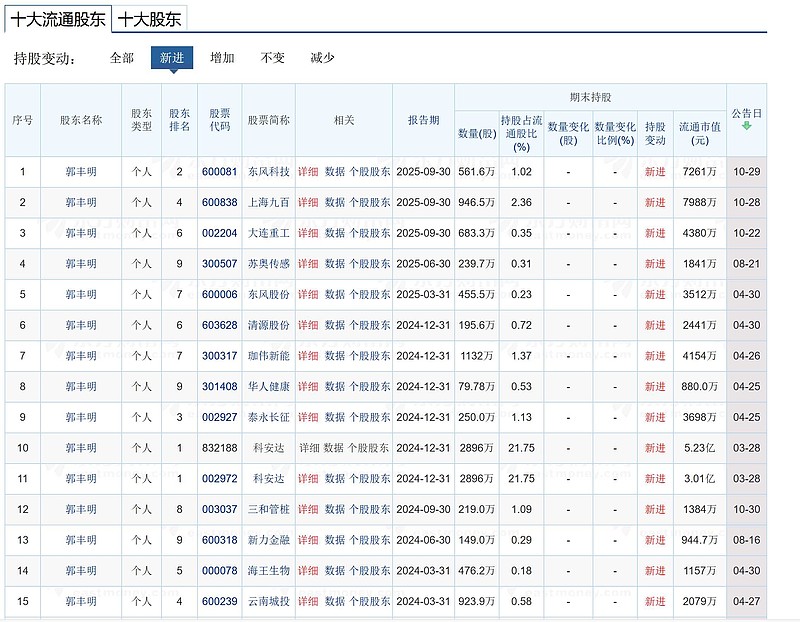Click 个股股东 link in 清源股份 row
Viewport: 800px width, 622px height.
pyautogui.click(x=369, y=325)
